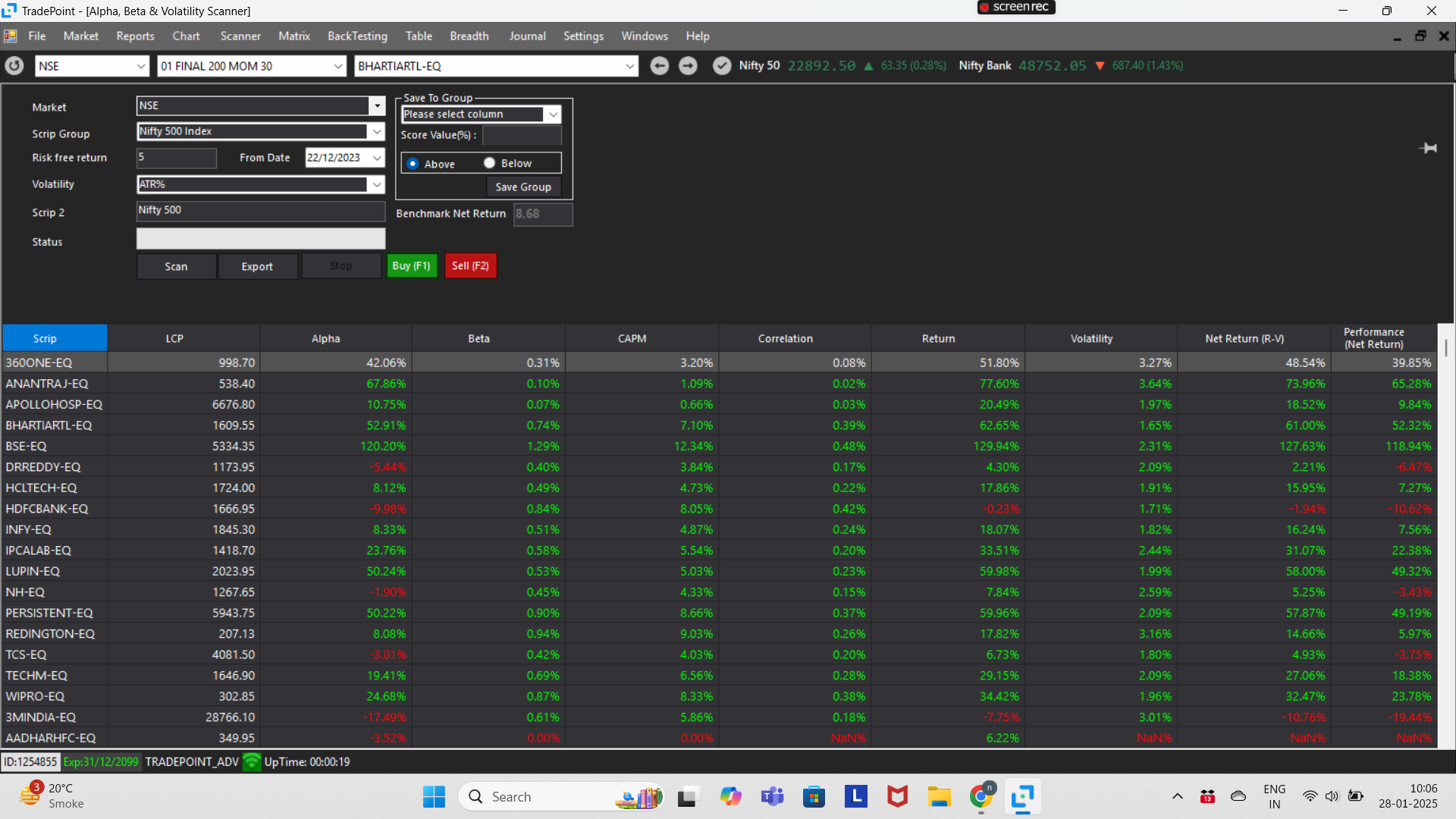The height and width of the screenshot is (819, 1456).
Task: Click the pin icon on the right panel
Action: [x=1429, y=149]
